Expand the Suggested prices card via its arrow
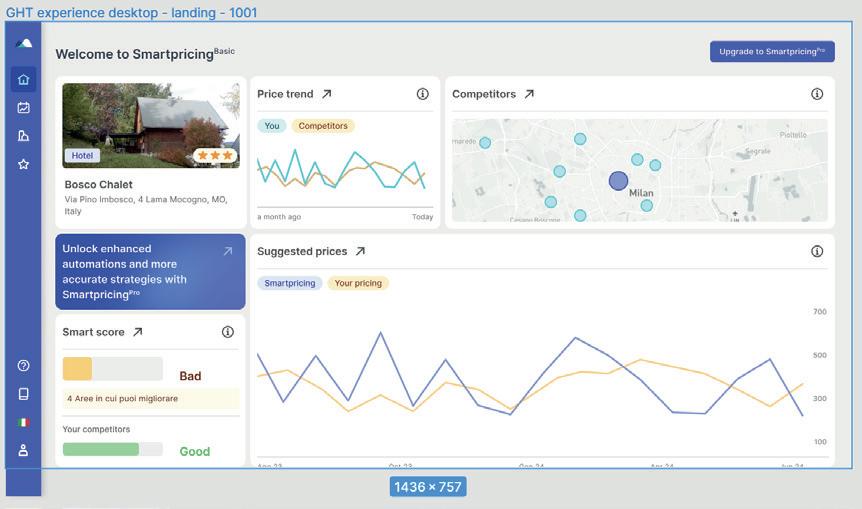The height and width of the screenshot is (509, 862). 360,251
